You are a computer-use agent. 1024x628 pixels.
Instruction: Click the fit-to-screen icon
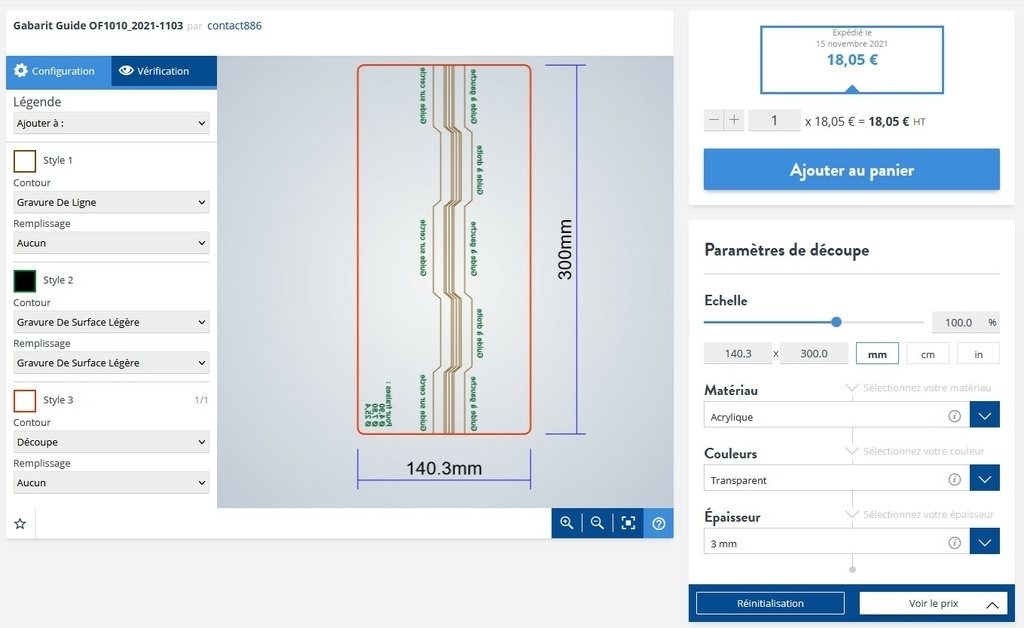pyautogui.click(x=628, y=523)
